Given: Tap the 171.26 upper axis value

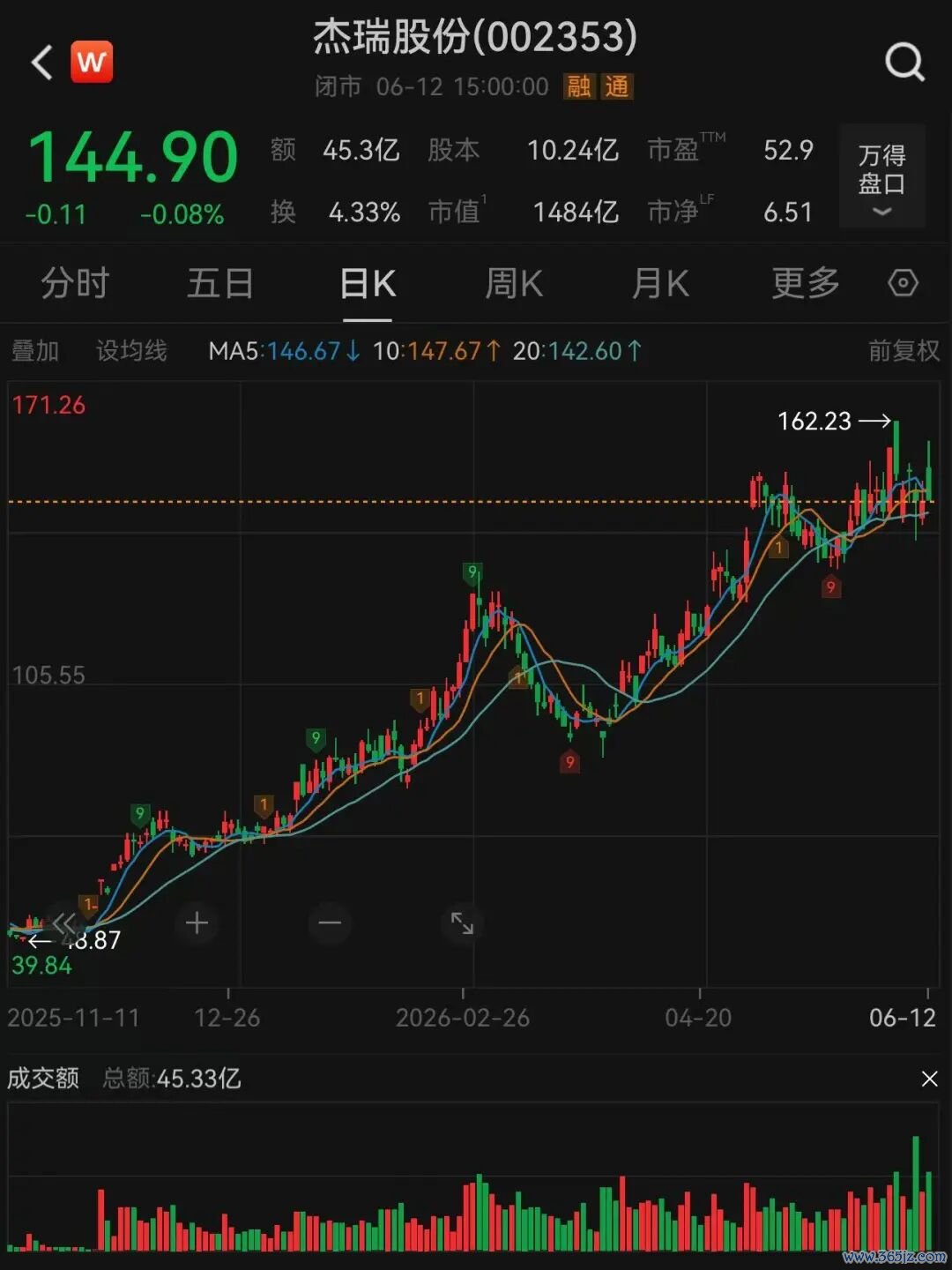Looking at the screenshot, I should 48,405.
